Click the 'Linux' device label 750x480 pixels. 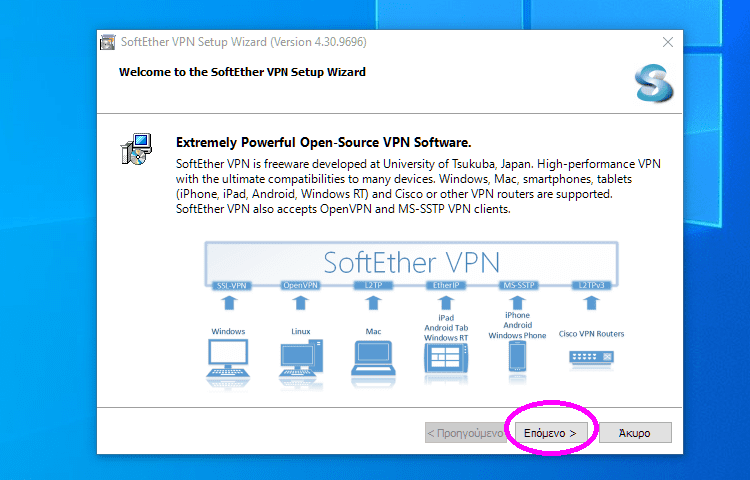tap(301, 331)
